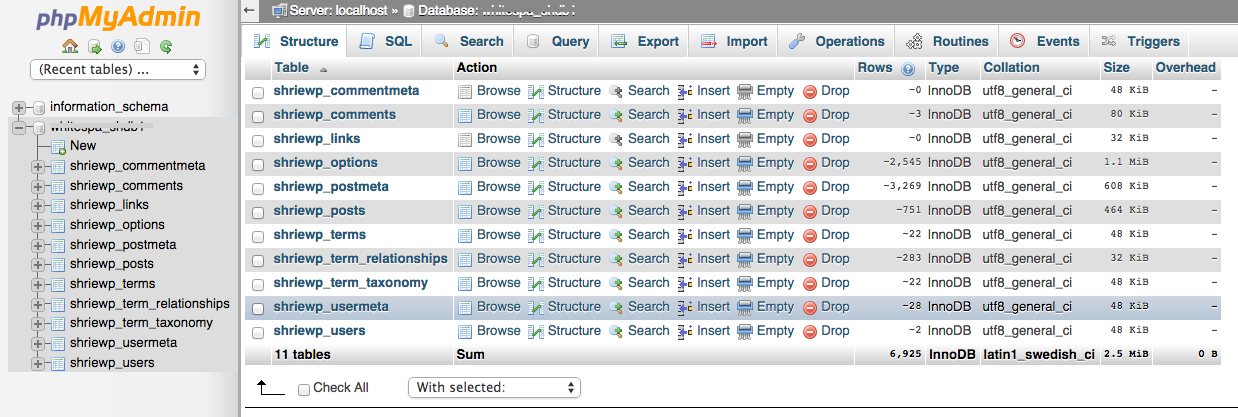1238x417 pixels.
Task: Click Search icon for shriewp_term_taxonomy
Action: (x=616, y=283)
